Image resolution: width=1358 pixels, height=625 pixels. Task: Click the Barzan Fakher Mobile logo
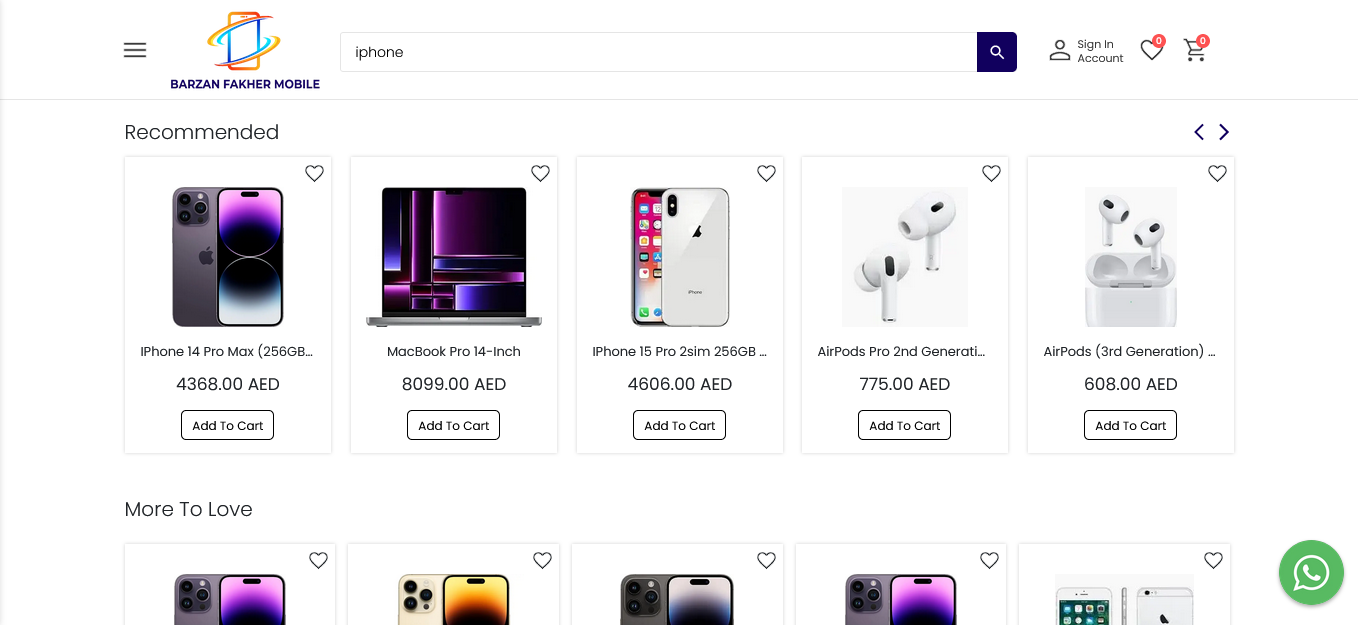pos(245,51)
